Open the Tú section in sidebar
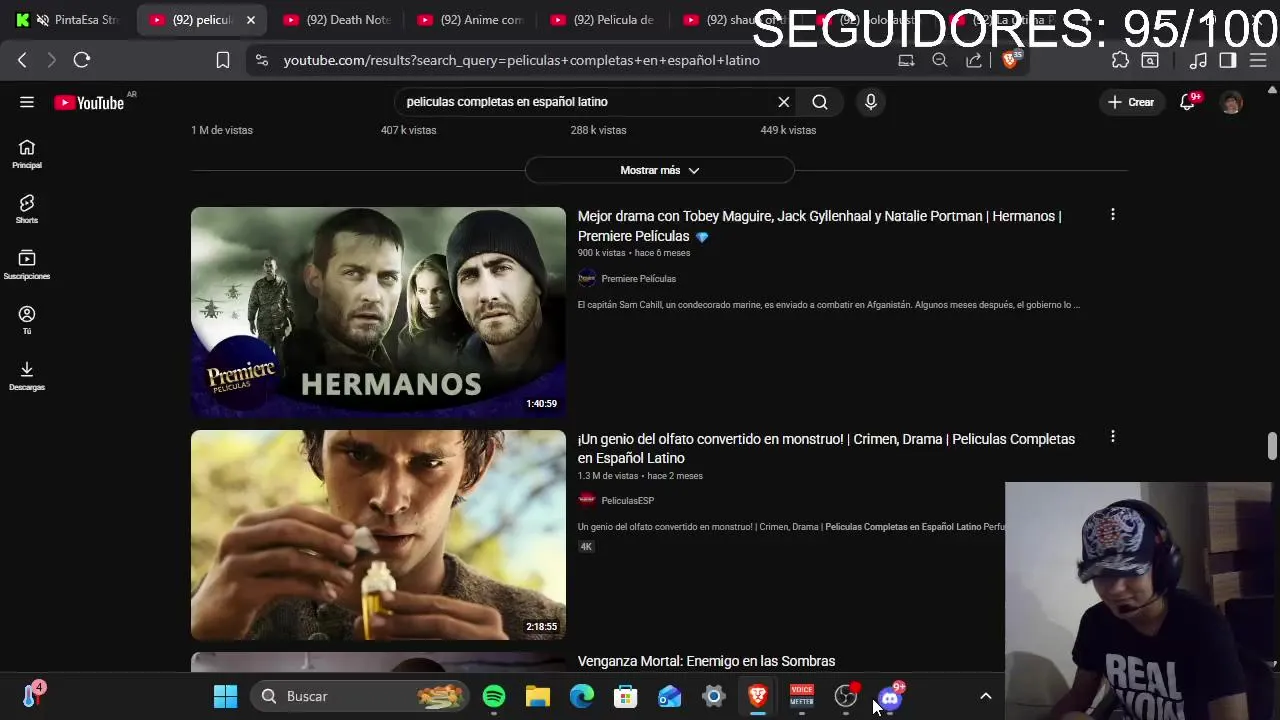1280x720 pixels. (27, 320)
